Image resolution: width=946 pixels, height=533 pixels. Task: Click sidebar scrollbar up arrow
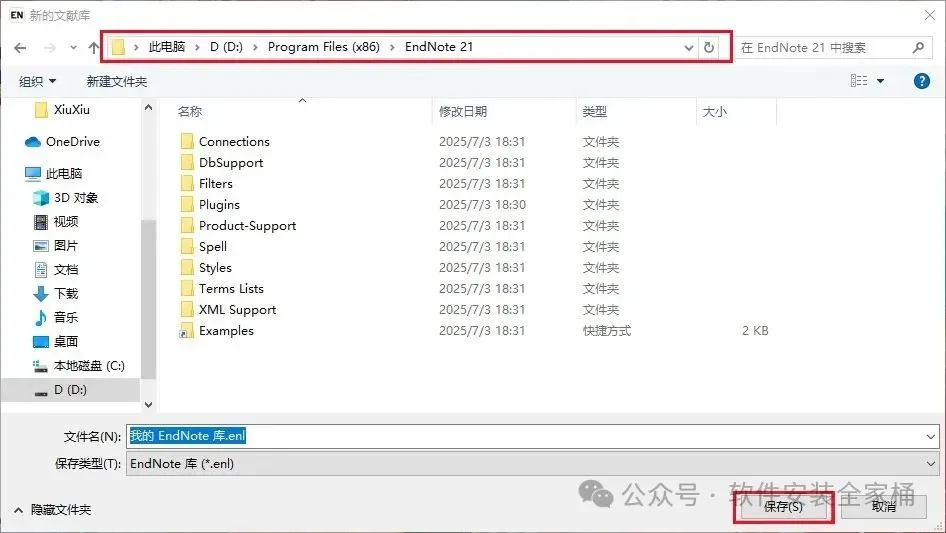pyautogui.click(x=148, y=107)
